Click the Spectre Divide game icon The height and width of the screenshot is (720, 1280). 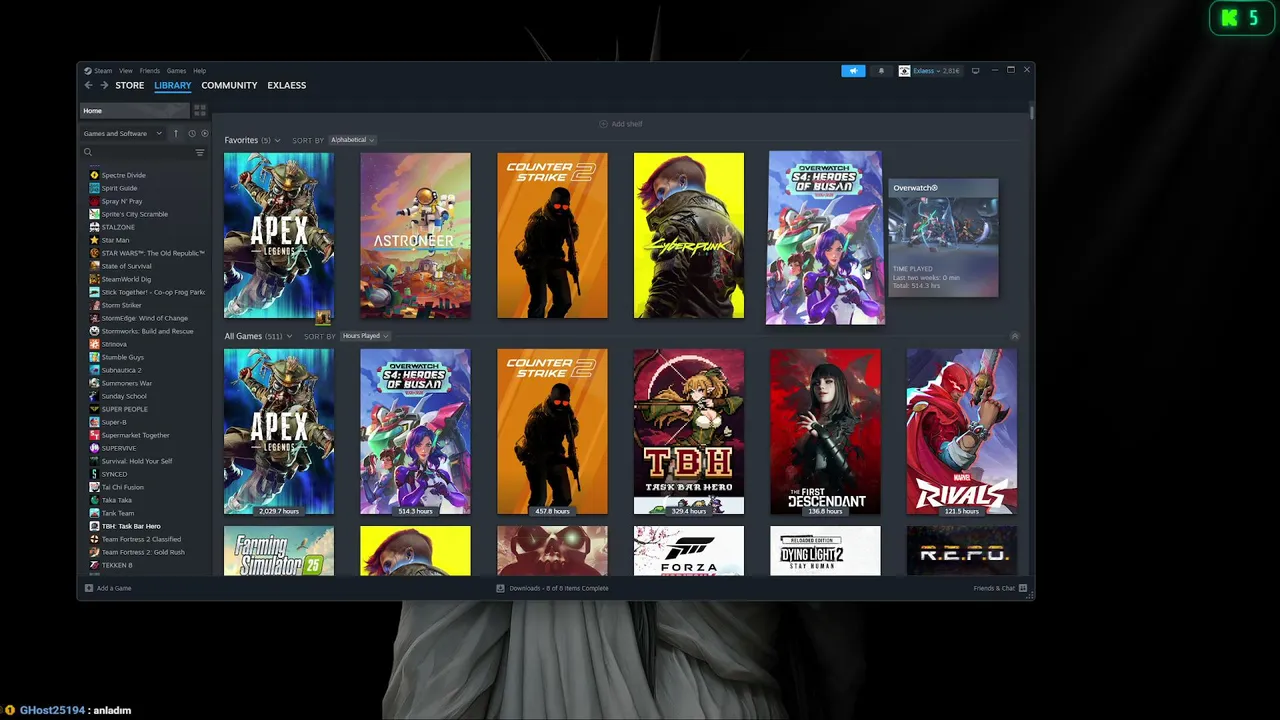tap(94, 175)
